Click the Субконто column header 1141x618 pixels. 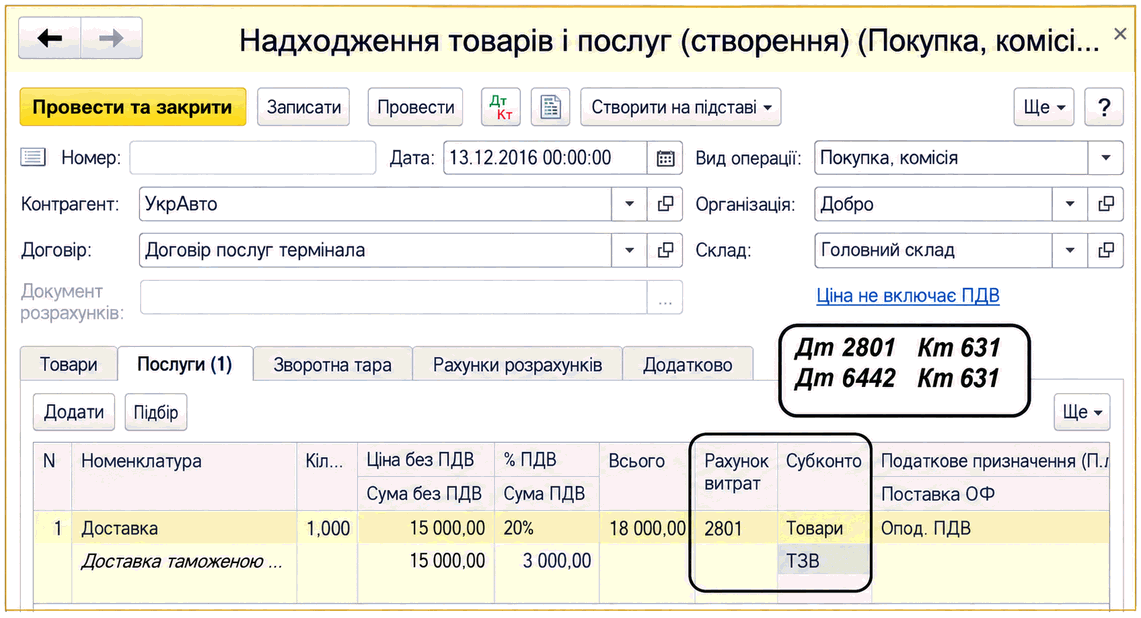824,476
